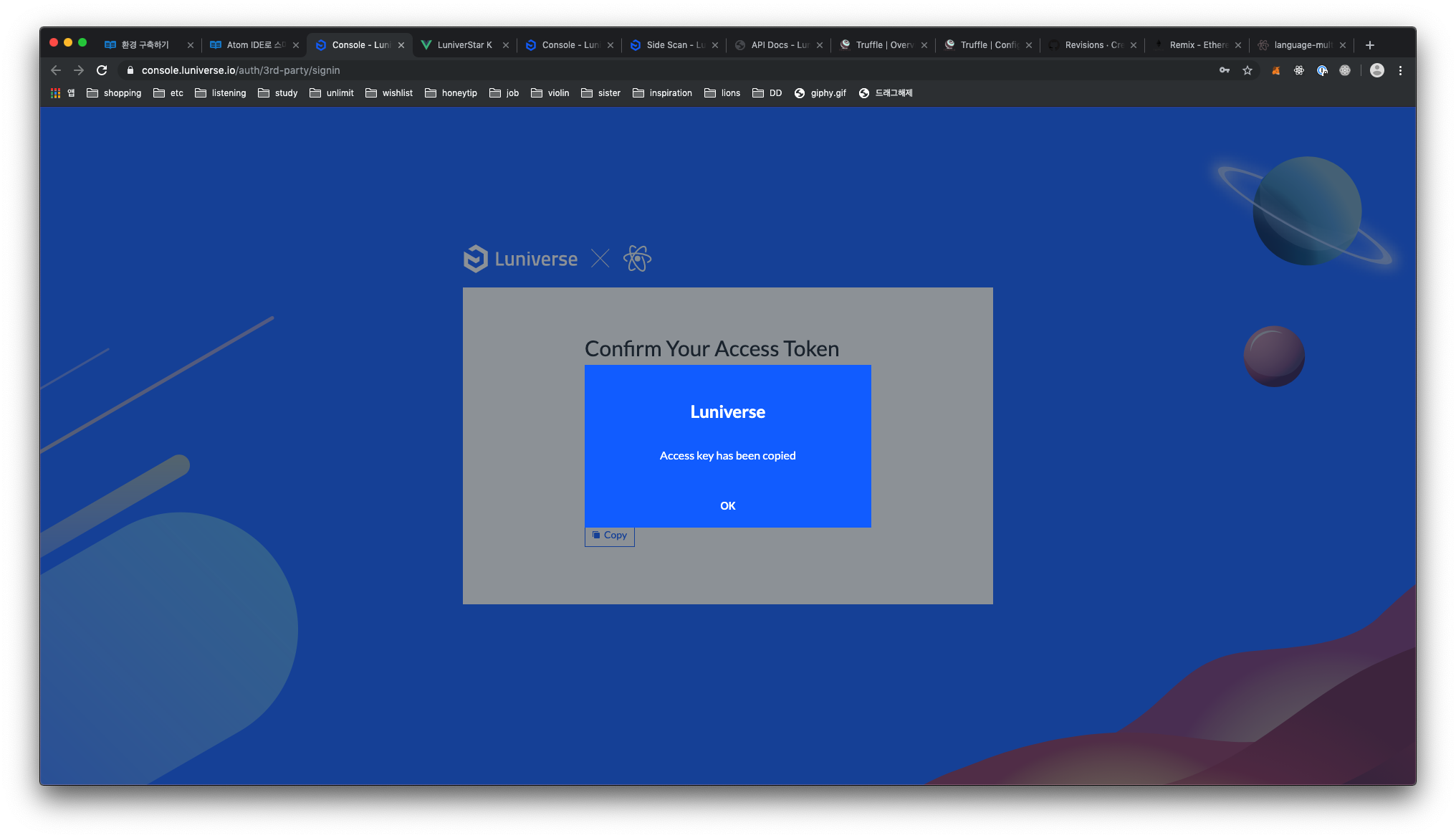This screenshot has height=838, width=1456.
Task: Open the violin bookmark folder
Action: tap(550, 93)
